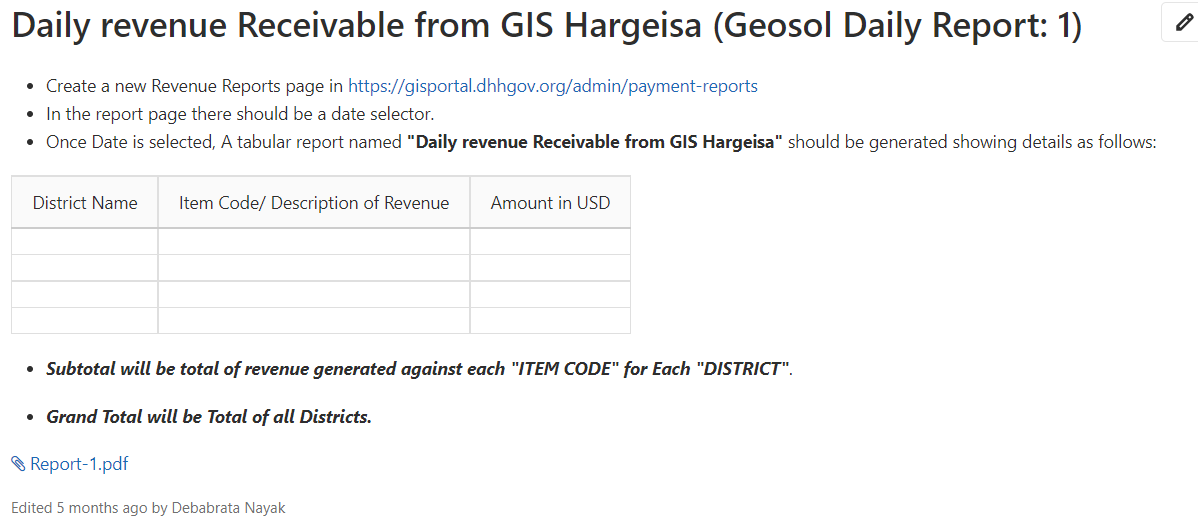Click the bold report name in third bullet

[595, 142]
